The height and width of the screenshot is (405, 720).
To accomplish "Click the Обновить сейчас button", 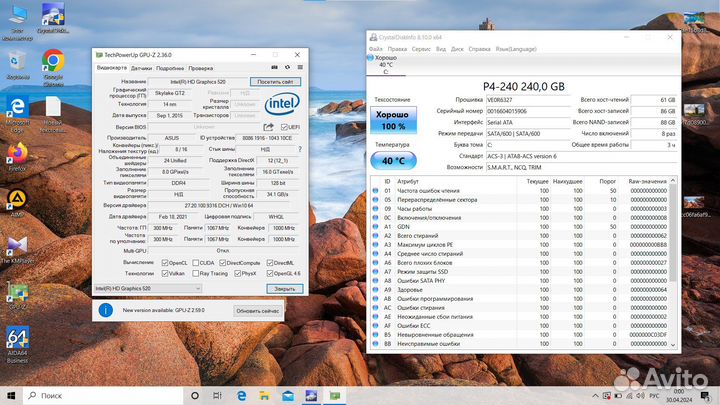I will coord(258,311).
